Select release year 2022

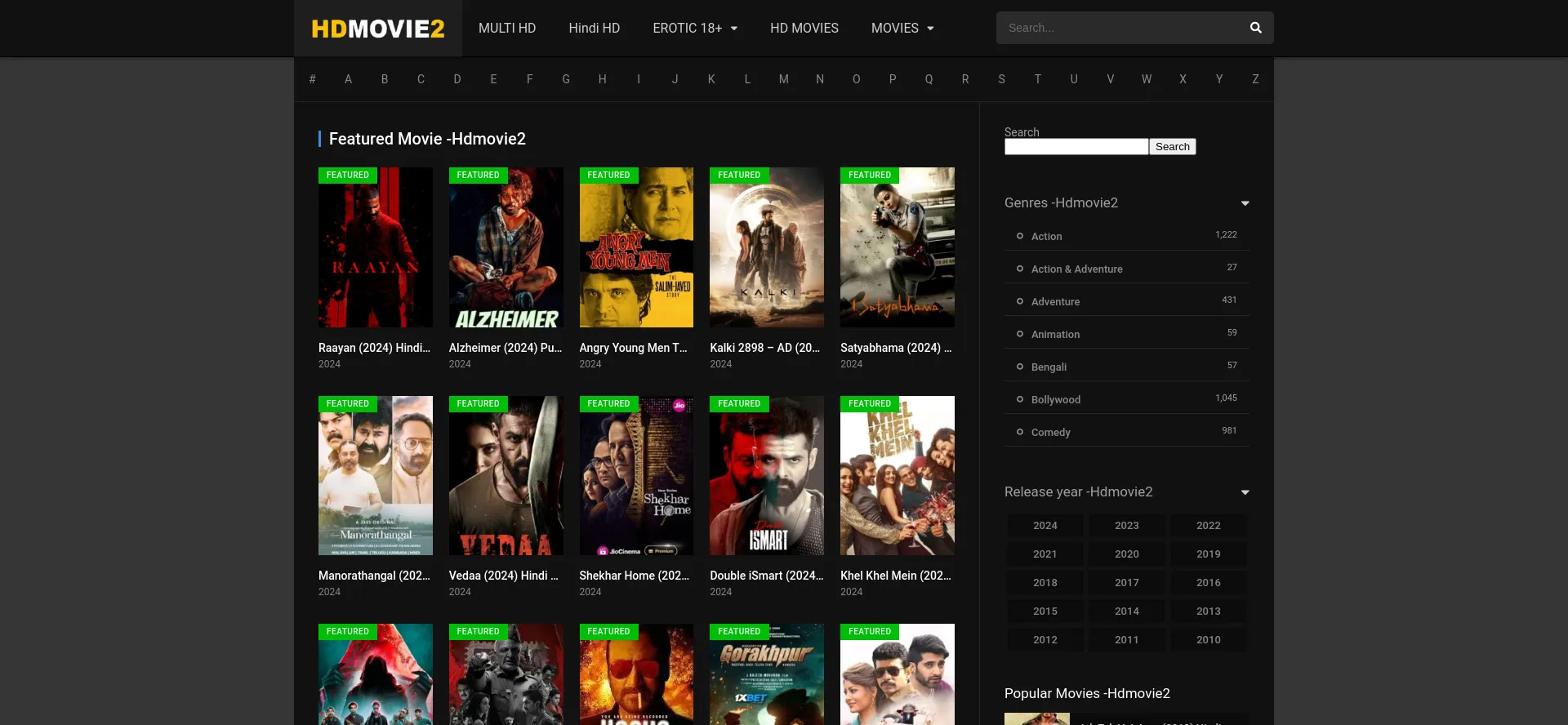click(x=1209, y=526)
